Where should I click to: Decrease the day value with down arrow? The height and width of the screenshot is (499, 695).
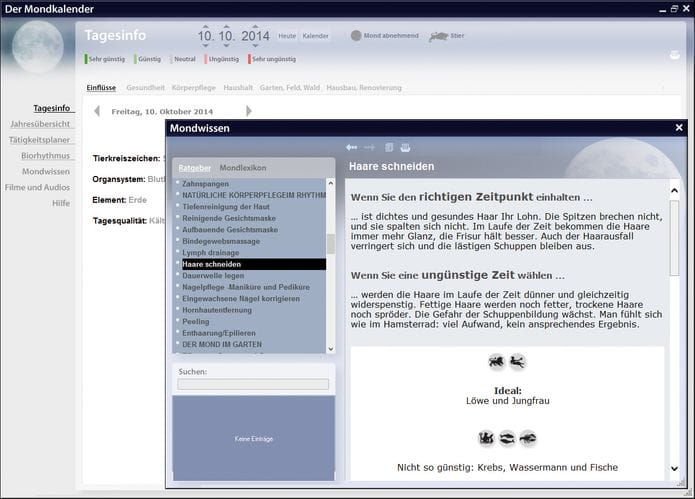tap(205, 46)
